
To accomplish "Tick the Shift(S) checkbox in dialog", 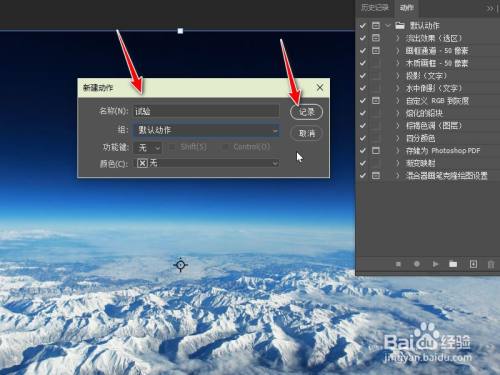I will coord(172,147).
